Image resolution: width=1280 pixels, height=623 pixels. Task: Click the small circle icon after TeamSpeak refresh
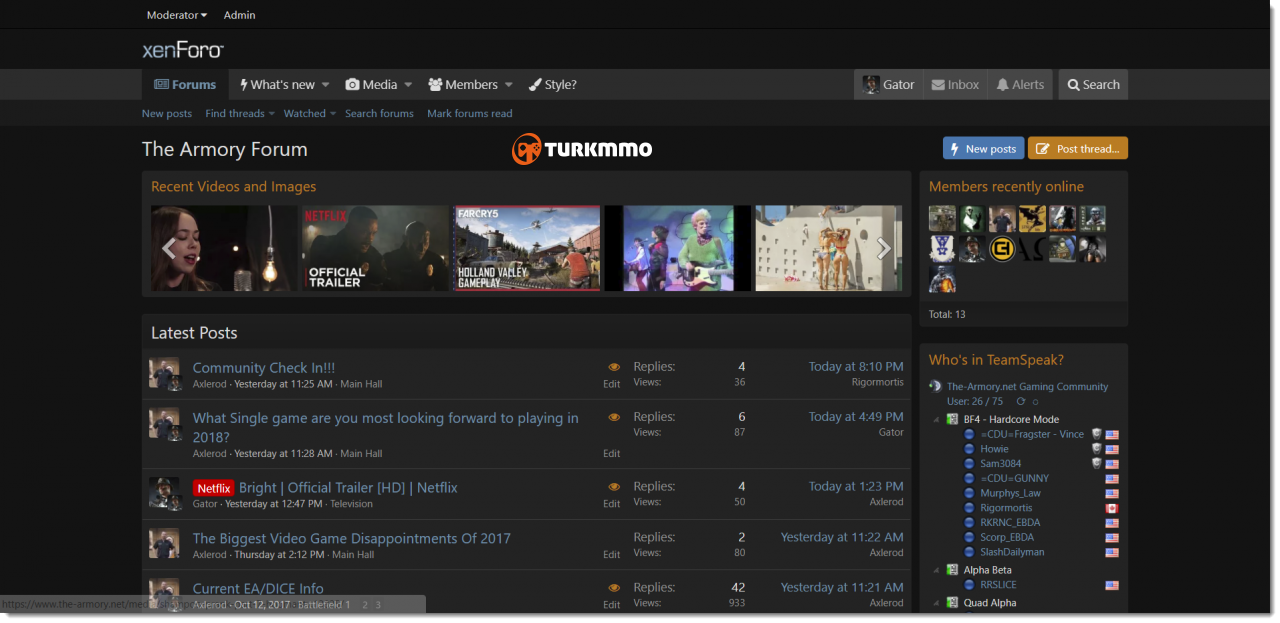pos(1035,401)
